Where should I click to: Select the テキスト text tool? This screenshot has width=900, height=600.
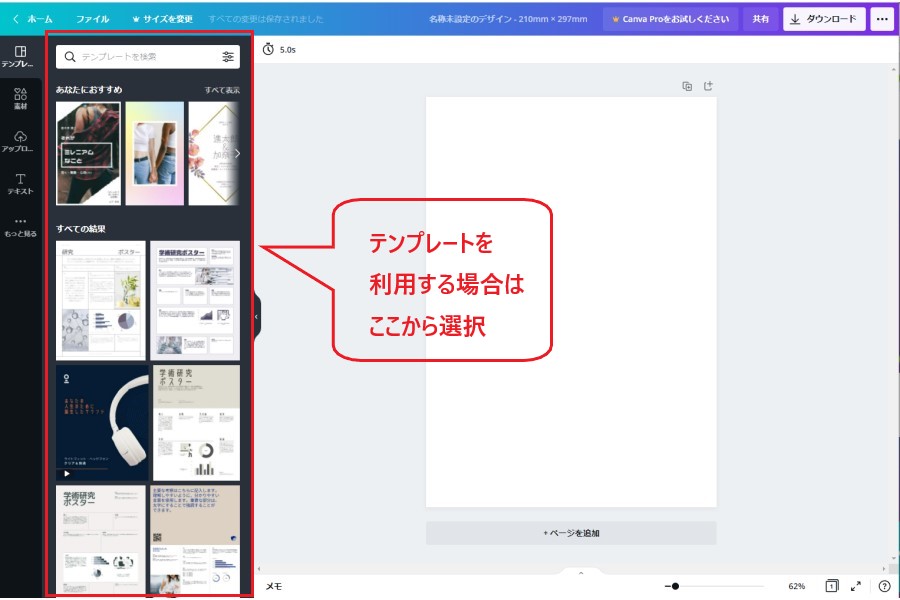point(20,183)
